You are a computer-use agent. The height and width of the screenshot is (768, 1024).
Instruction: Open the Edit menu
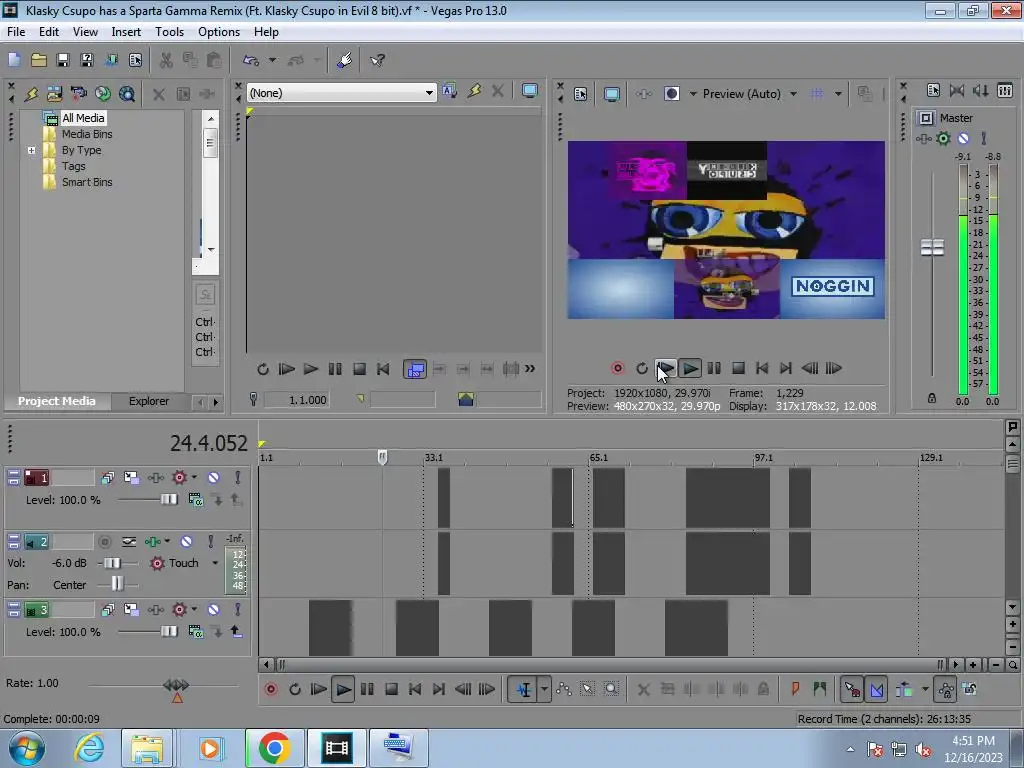49,32
